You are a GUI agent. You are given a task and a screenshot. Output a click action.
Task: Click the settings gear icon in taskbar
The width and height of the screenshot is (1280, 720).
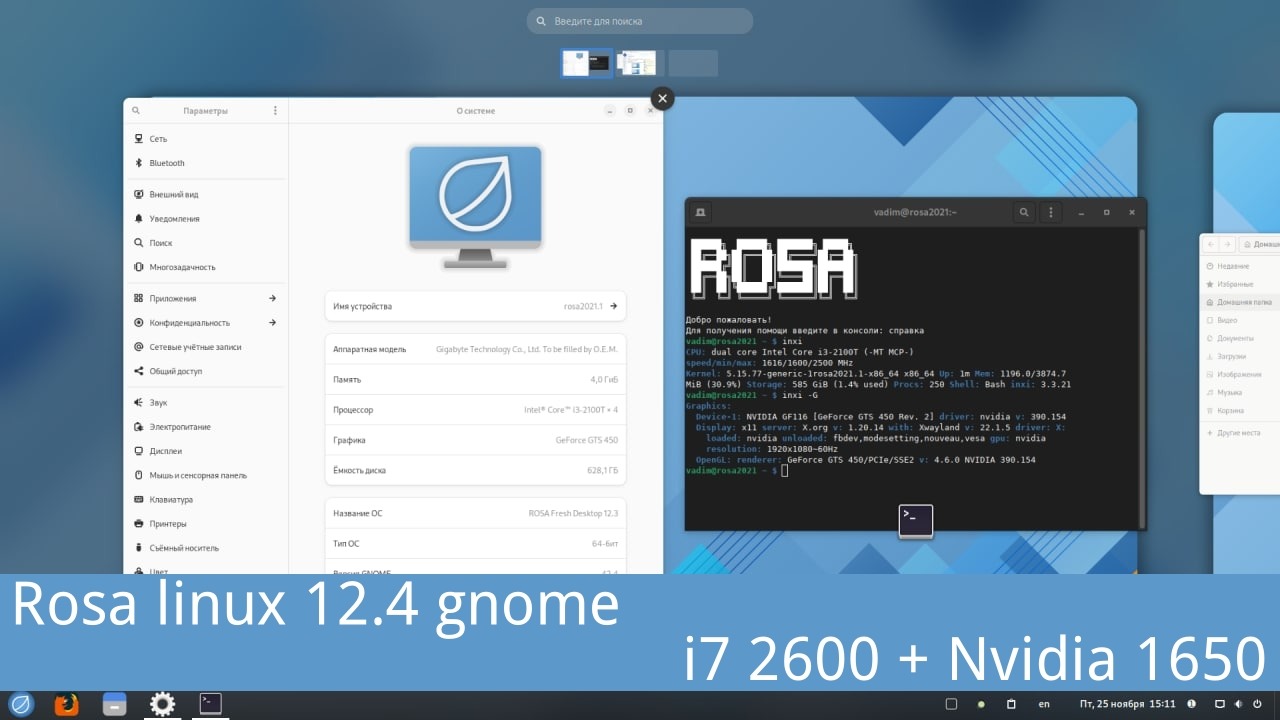tap(162, 704)
